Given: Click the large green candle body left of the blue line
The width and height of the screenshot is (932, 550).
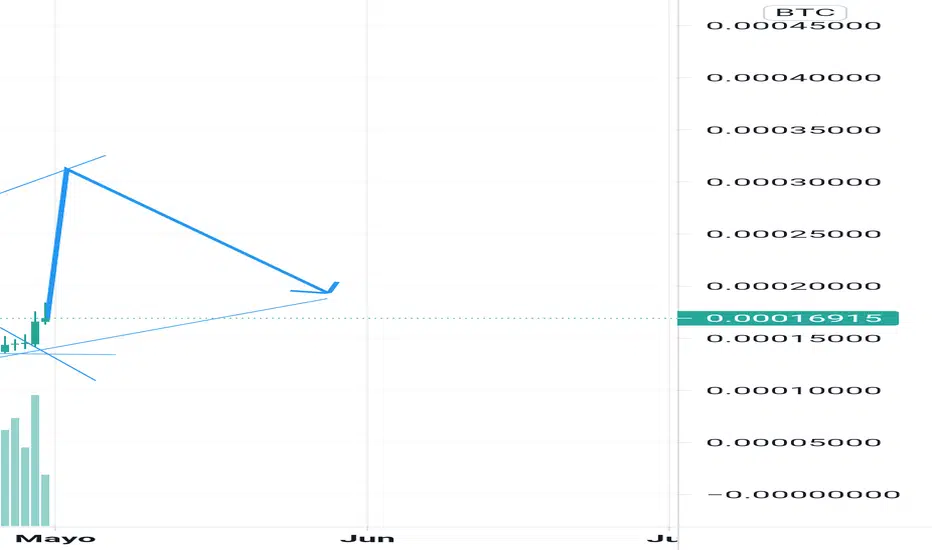Looking at the screenshot, I should pos(35,333).
